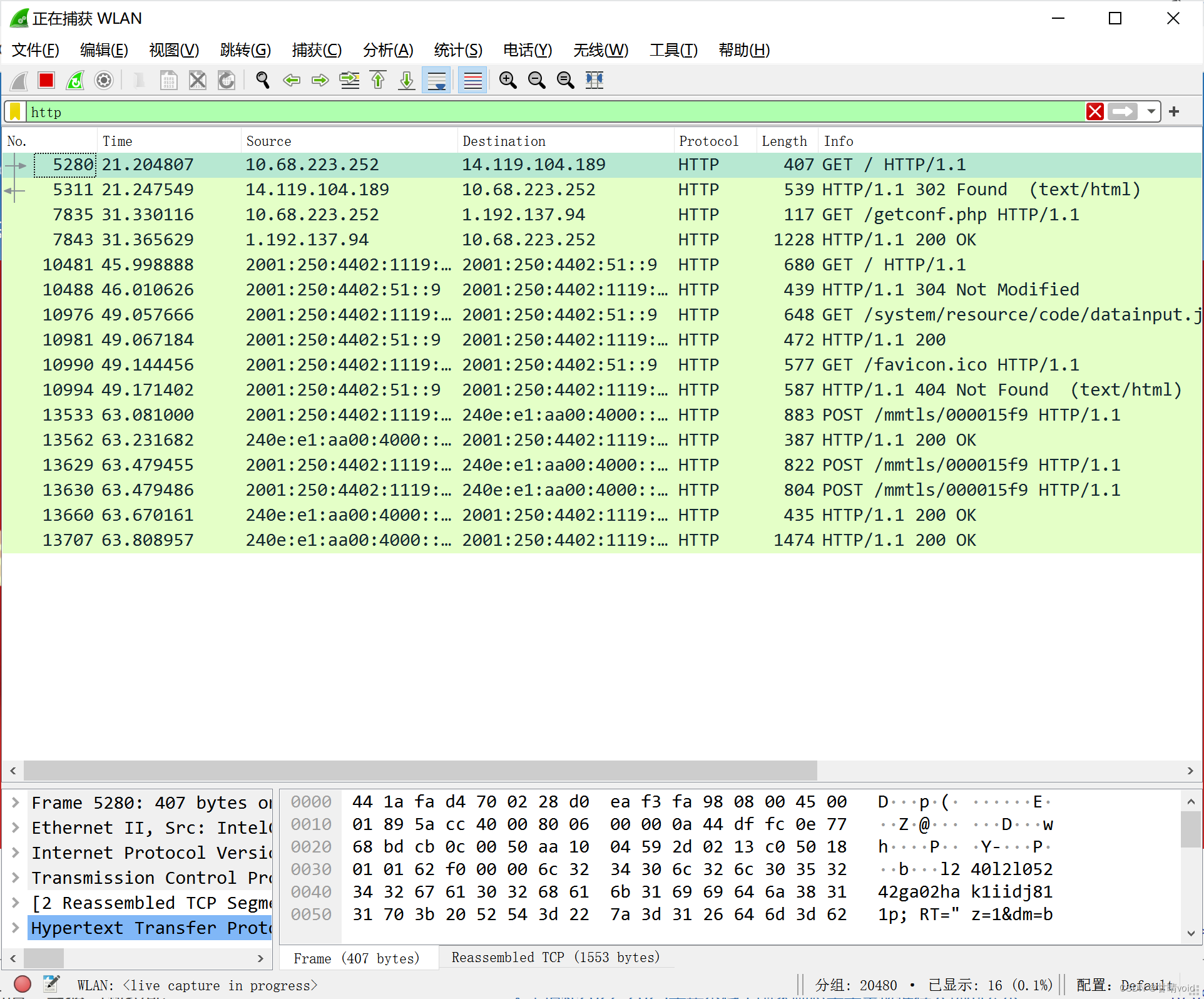Expand the Ethernet II details
This screenshot has width=1204, height=999.
[16, 827]
